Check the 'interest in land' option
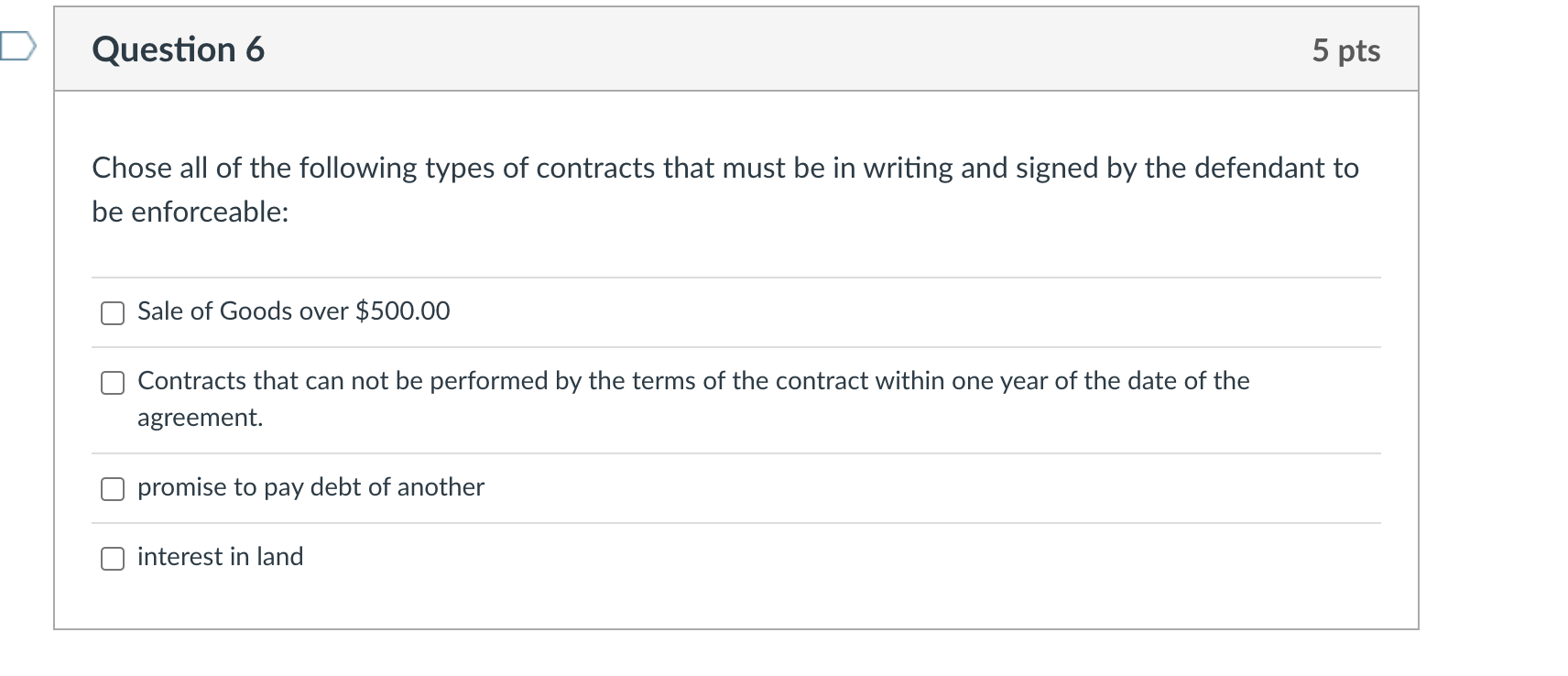Screen dimensions: 1568x676 [112, 557]
